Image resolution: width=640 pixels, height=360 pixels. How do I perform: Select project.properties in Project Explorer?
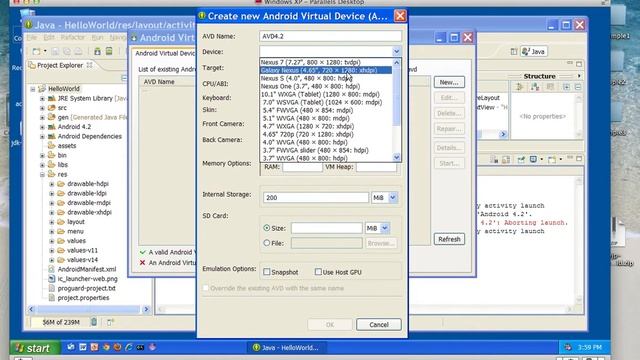[83, 298]
